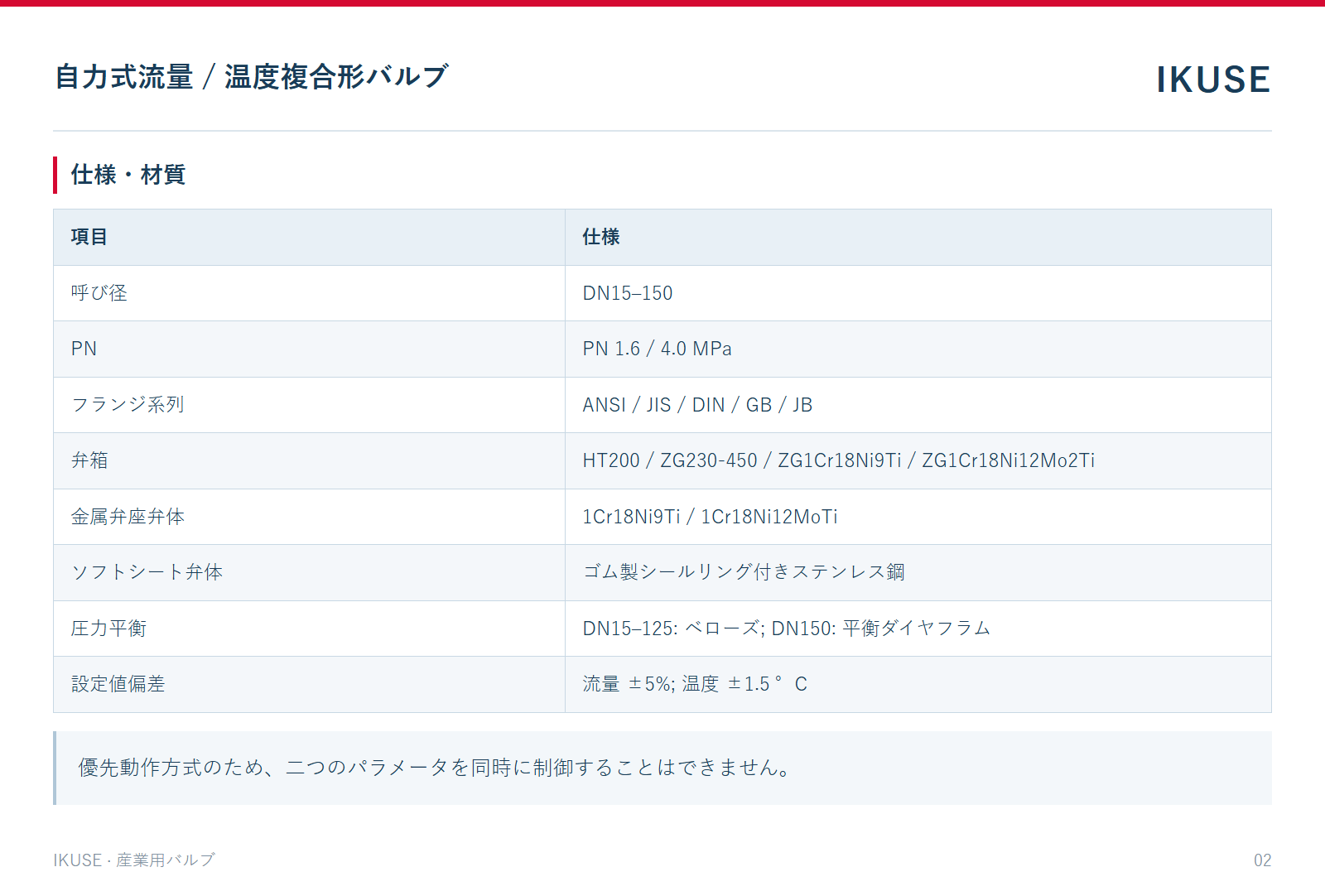Click the page number 02
This screenshot has width=1325, height=896.
pyautogui.click(x=1262, y=860)
